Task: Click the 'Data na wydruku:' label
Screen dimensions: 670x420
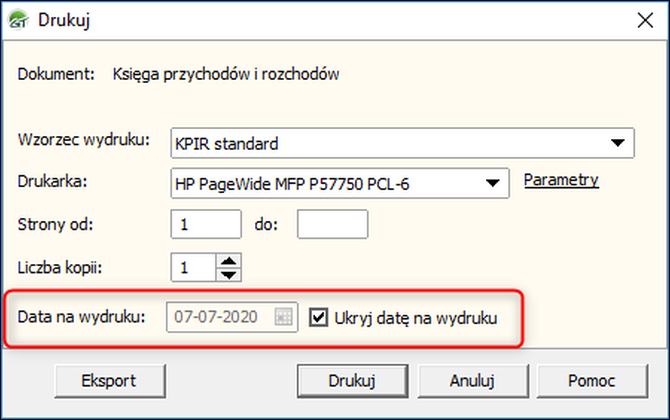Action: pos(82,317)
